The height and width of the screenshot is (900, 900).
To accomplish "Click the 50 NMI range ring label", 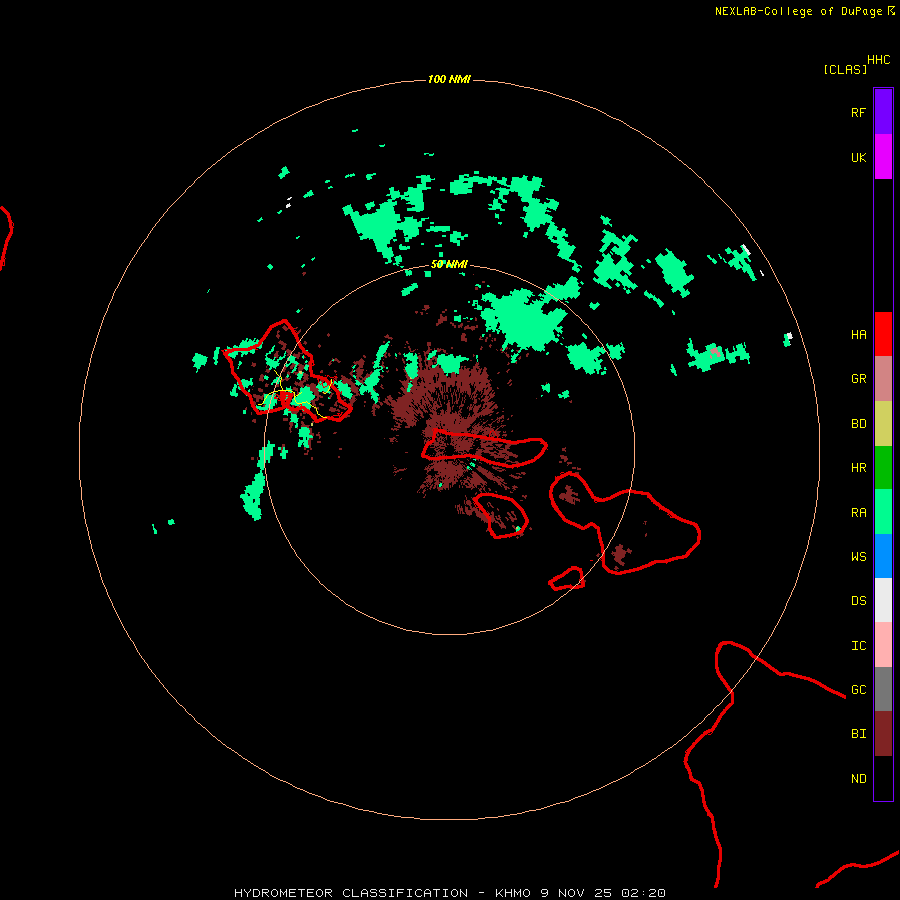I will tap(449, 264).
